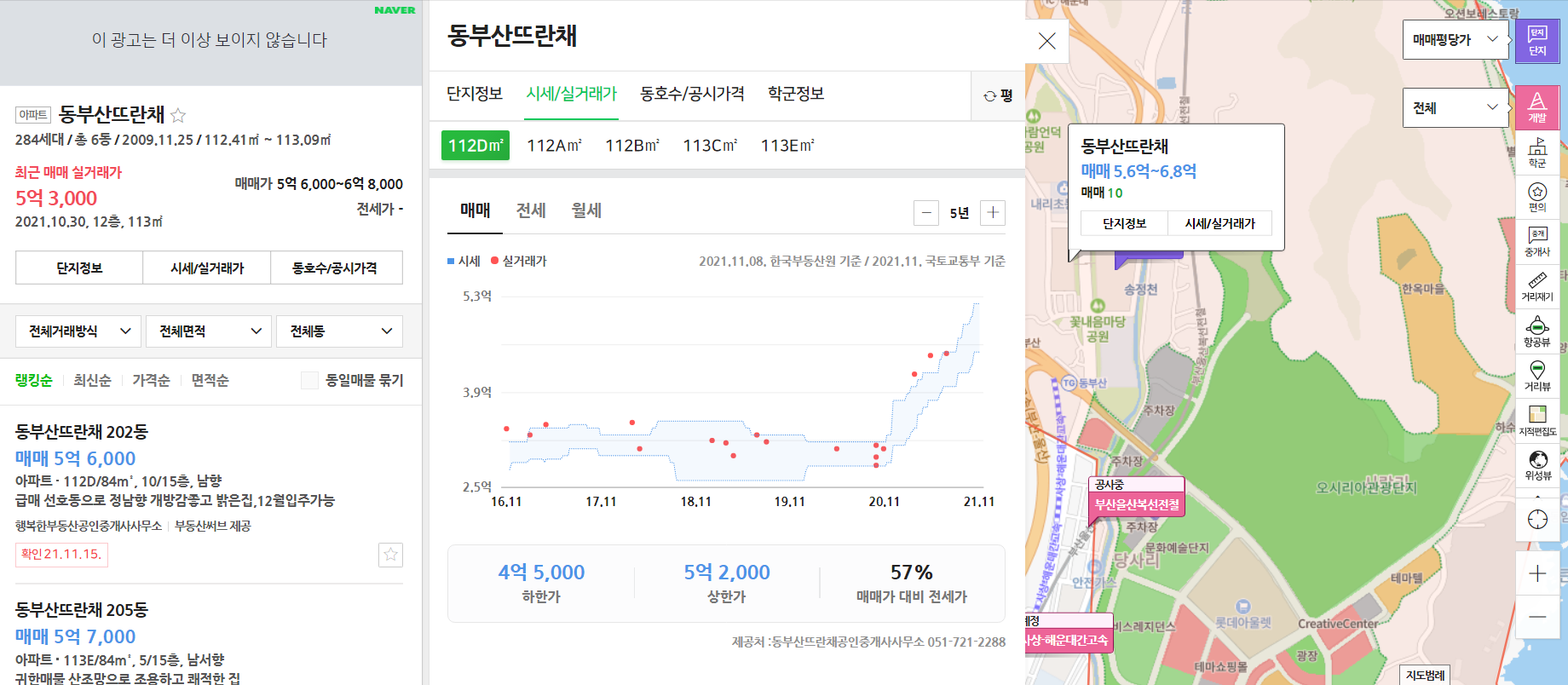
Task: Sort listings by 면적순
Action: (210, 381)
